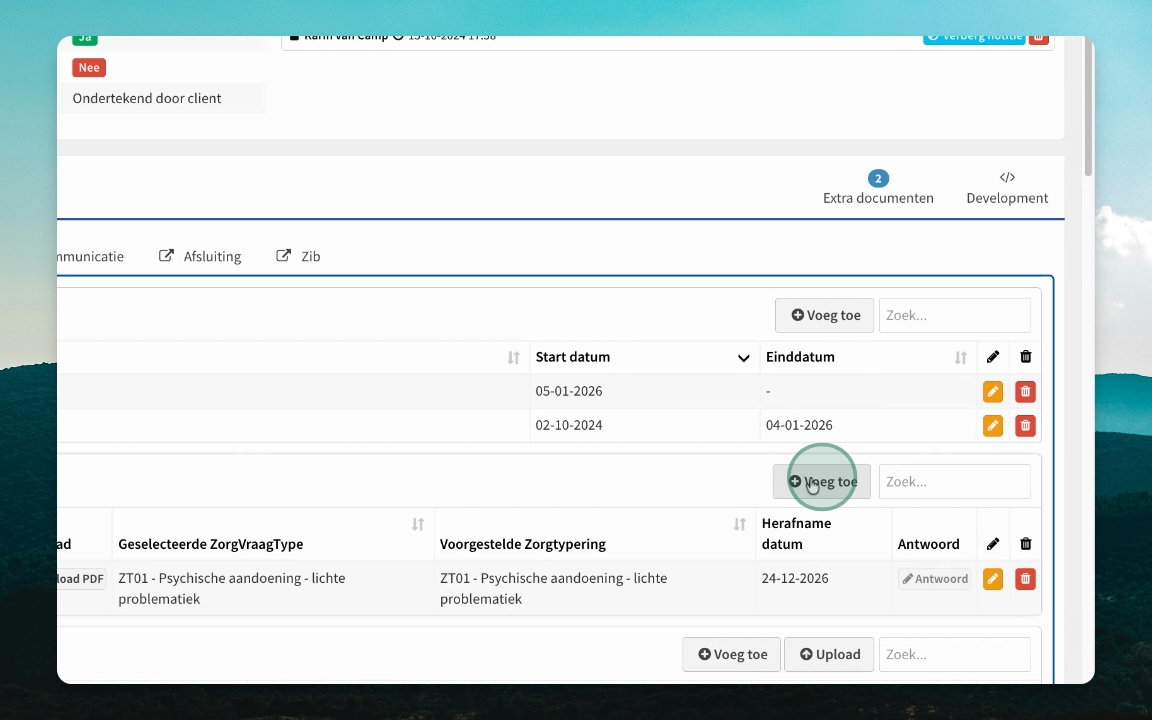Click ZT01 text under Geselecteerde ZorgVraagType
The height and width of the screenshot is (720, 1152).
tap(231, 588)
